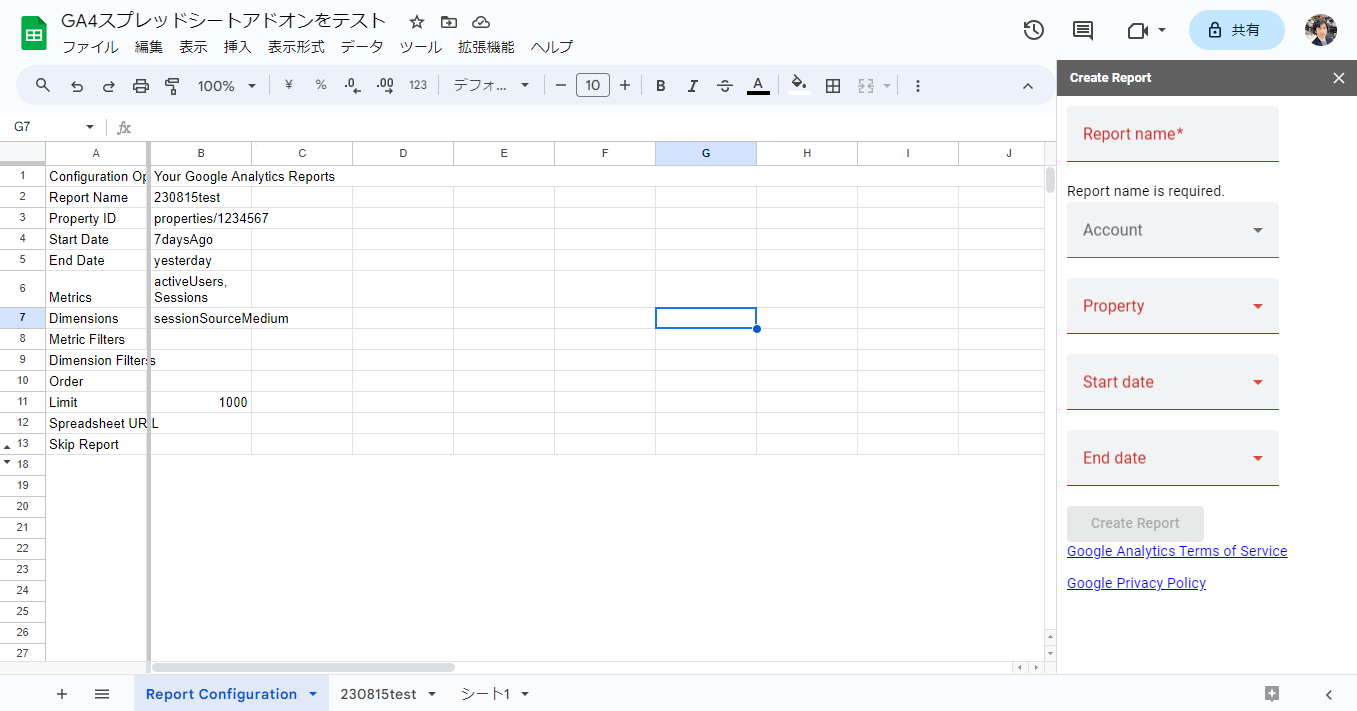Open the ファイル menu
The height and width of the screenshot is (711, 1357).
(x=90, y=47)
